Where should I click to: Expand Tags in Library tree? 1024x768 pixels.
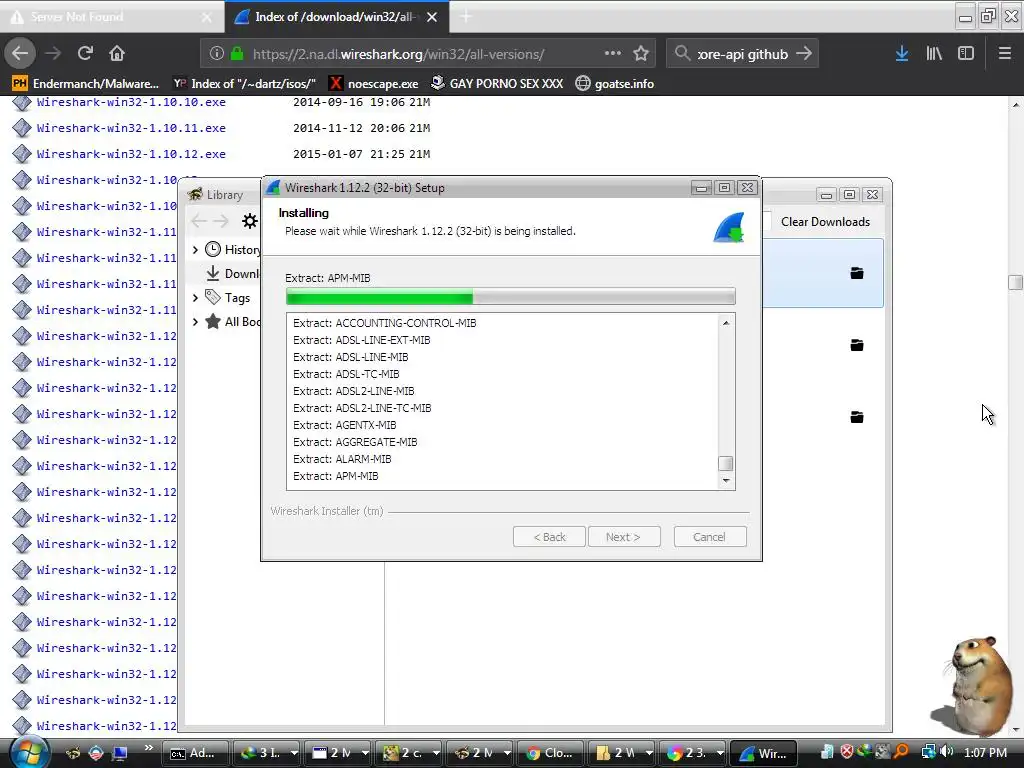tap(195, 298)
